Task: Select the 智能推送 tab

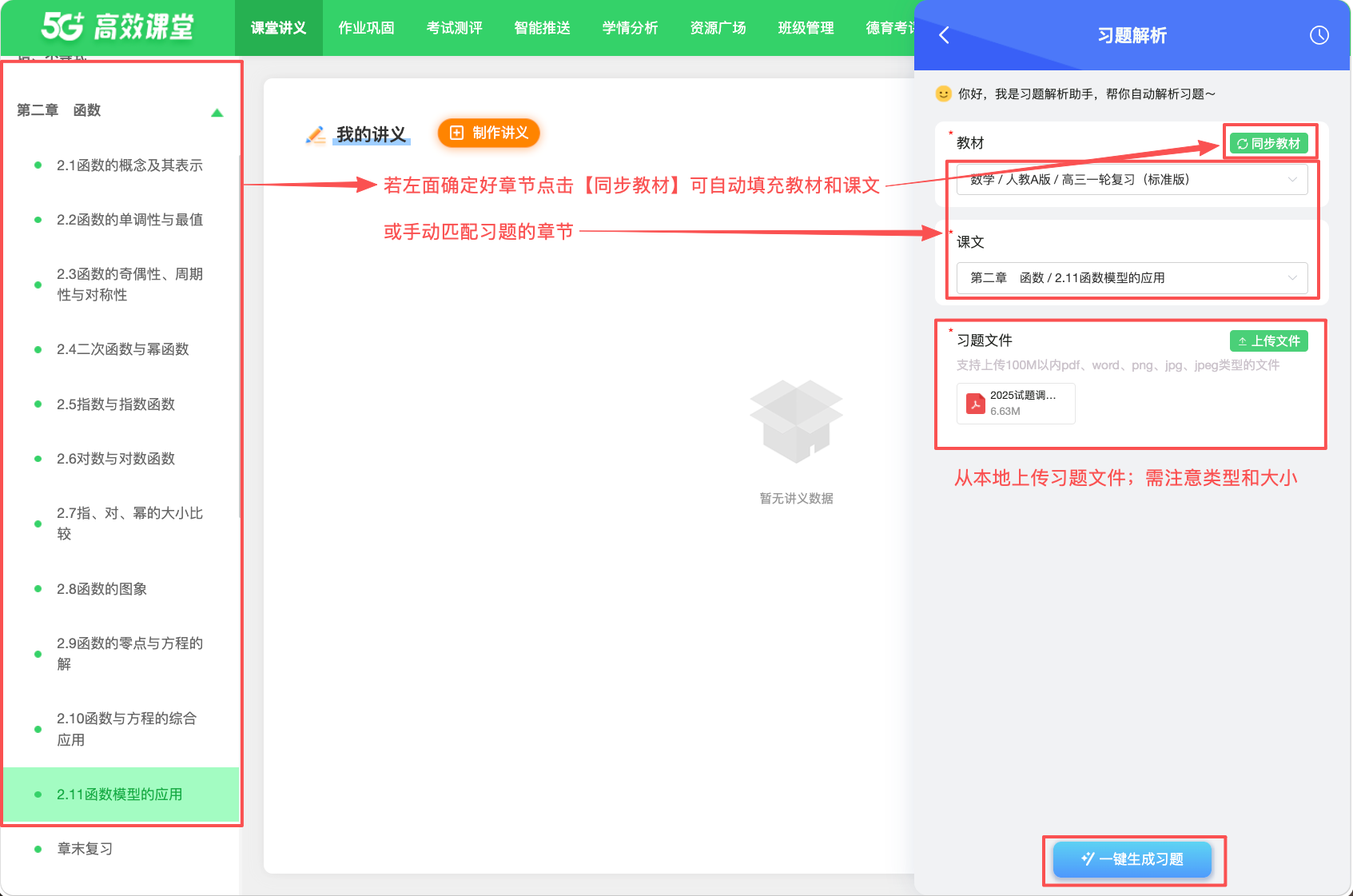Action: coord(542,28)
